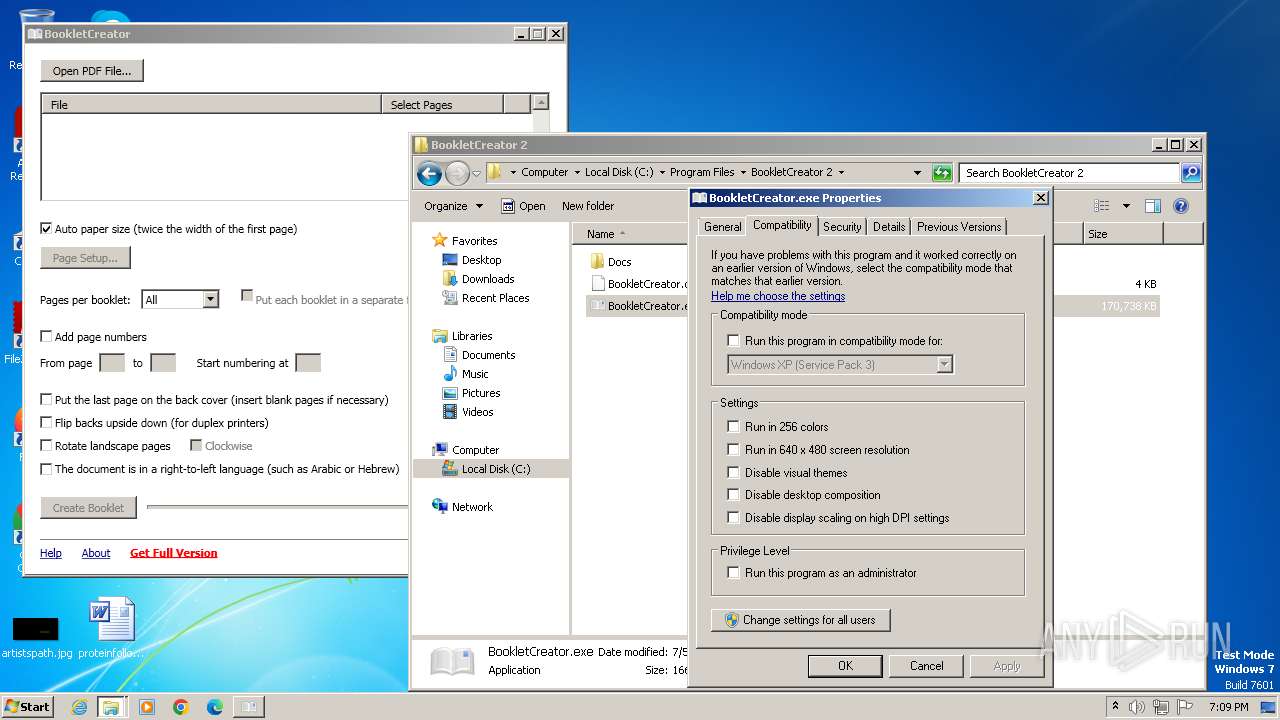Switch to the General tab
The height and width of the screenshot is (720, 1280).
722,227
